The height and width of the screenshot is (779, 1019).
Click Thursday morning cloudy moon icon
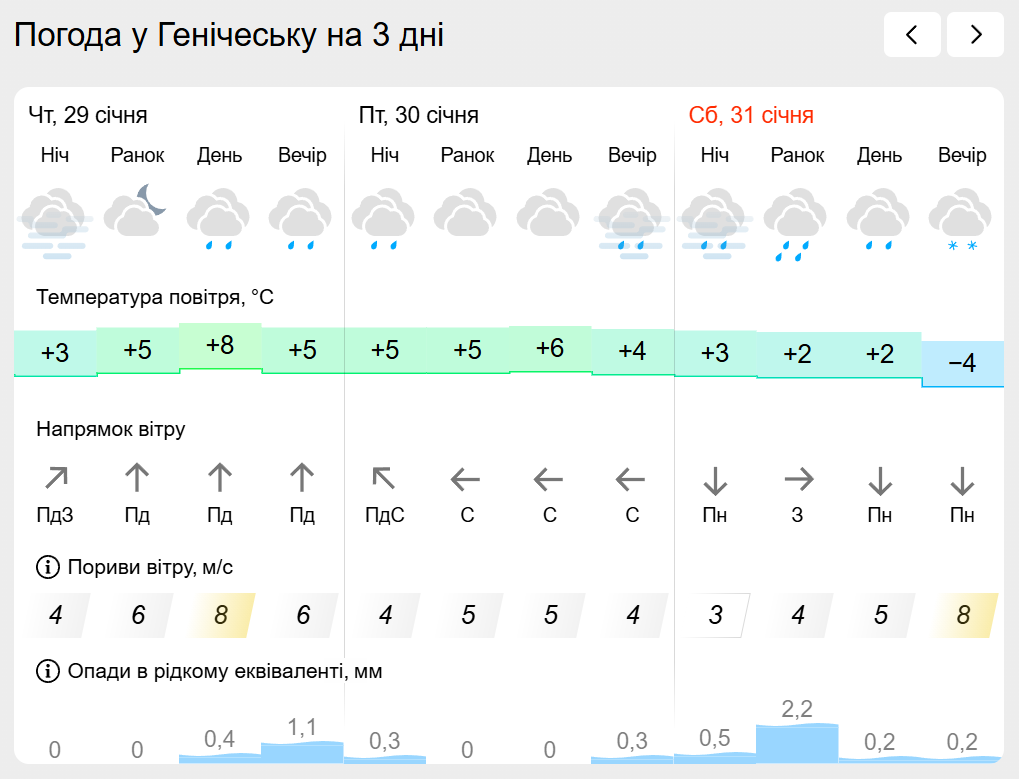(137, 211)
